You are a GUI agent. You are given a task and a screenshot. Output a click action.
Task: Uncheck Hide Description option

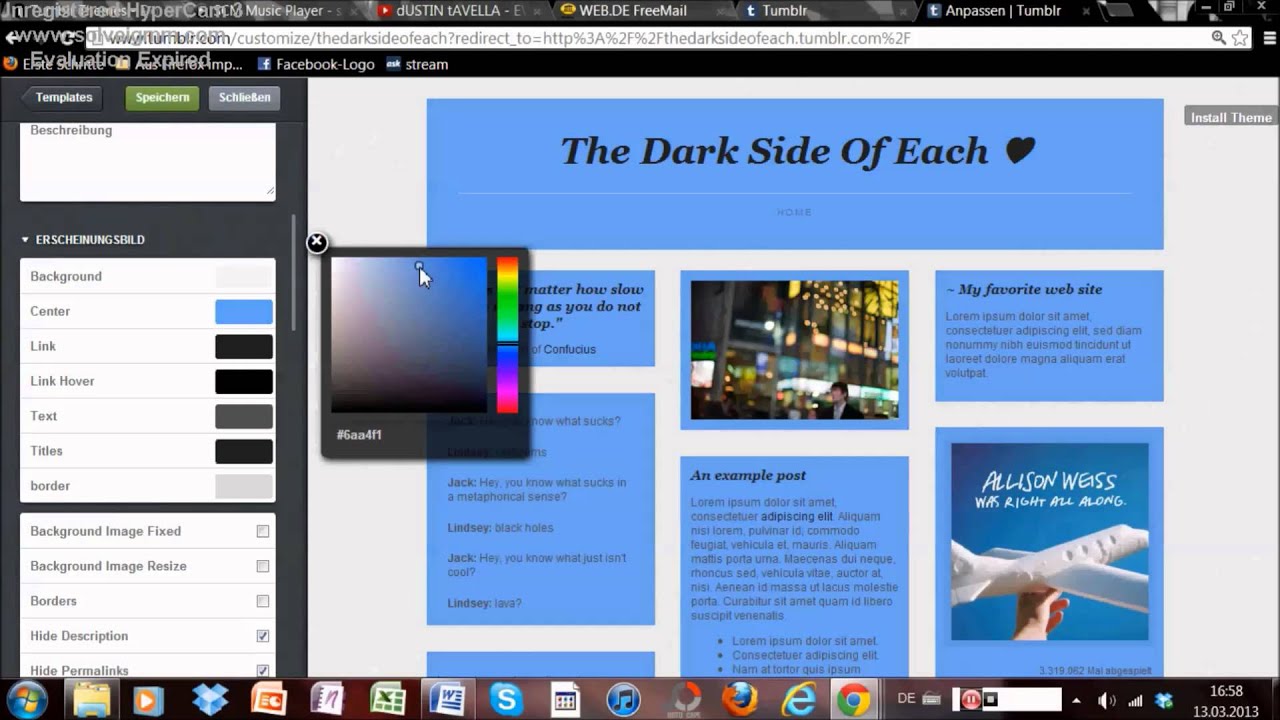tap(262, 636)
